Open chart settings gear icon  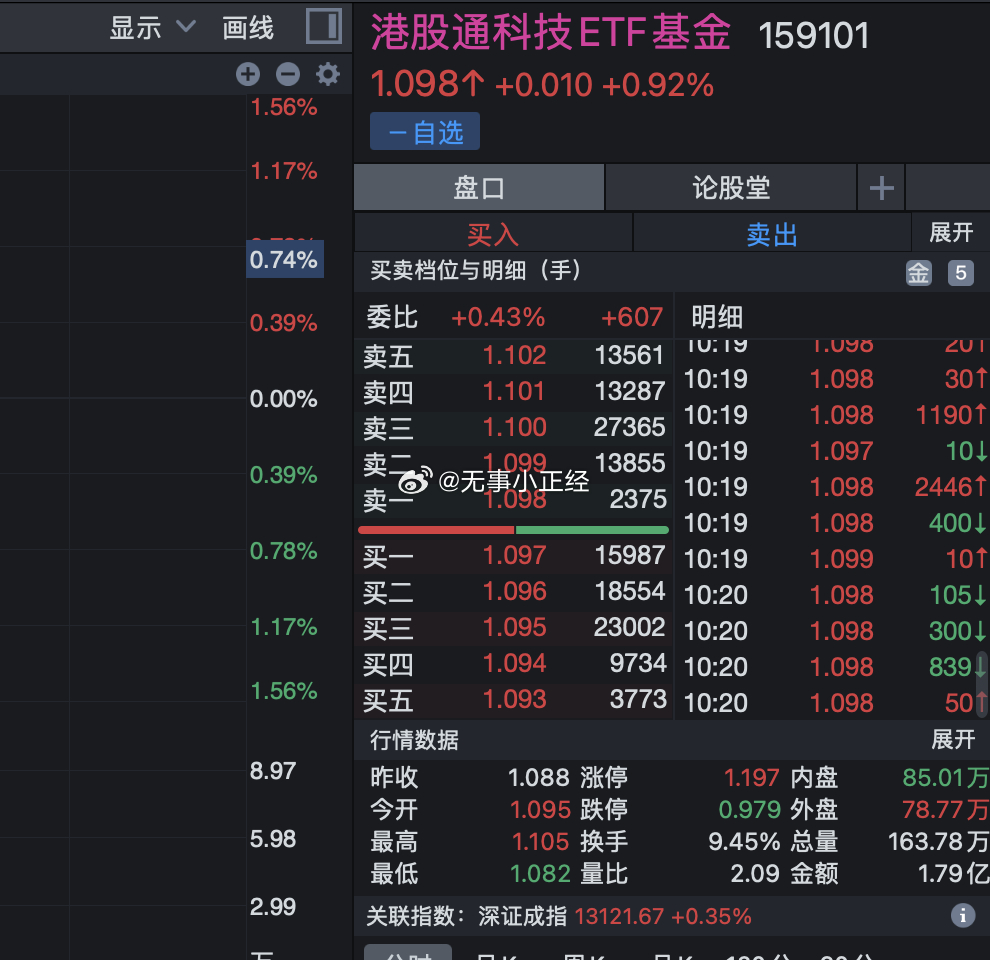[328, 74]
